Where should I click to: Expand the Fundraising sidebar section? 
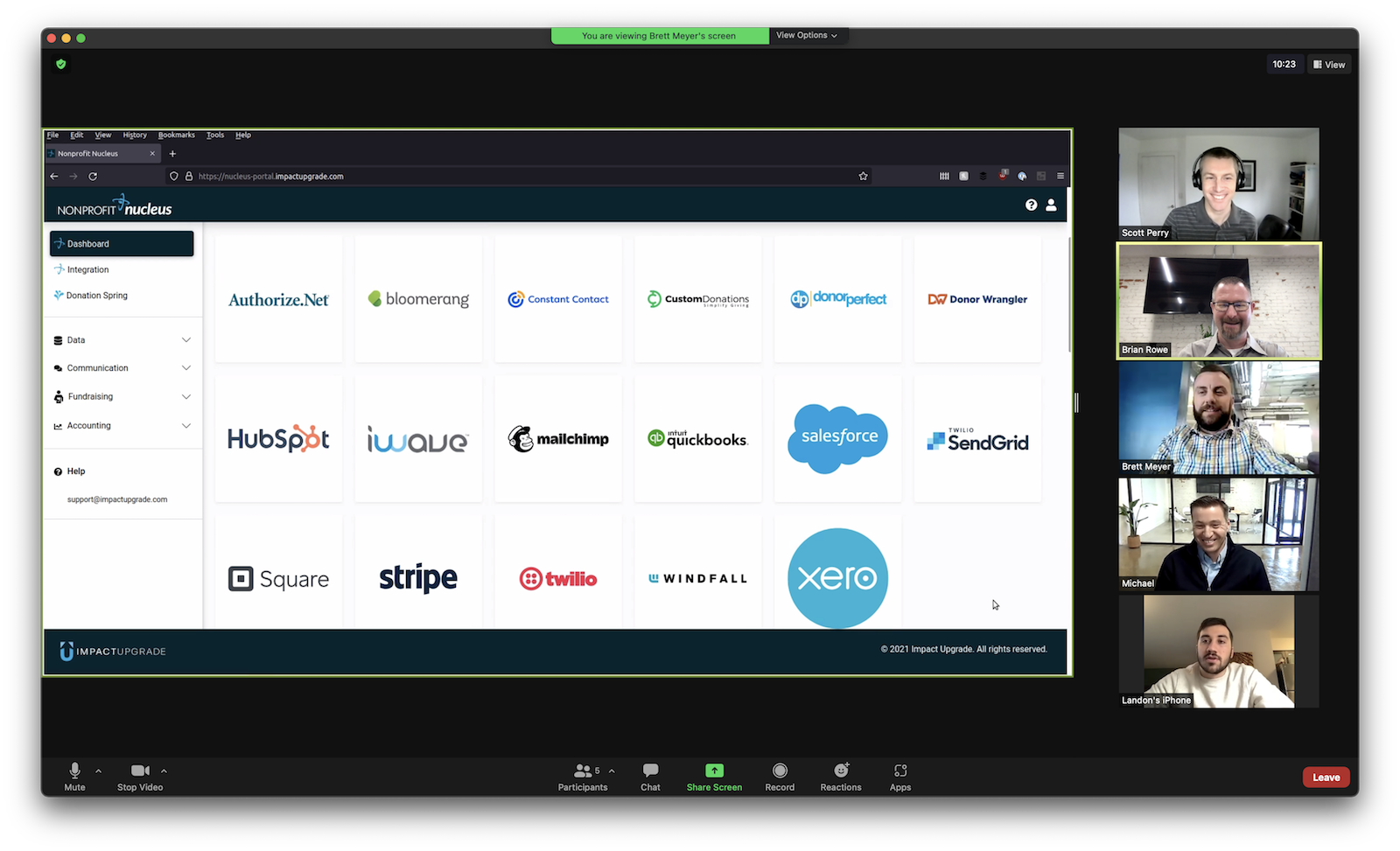click(122, 397)
